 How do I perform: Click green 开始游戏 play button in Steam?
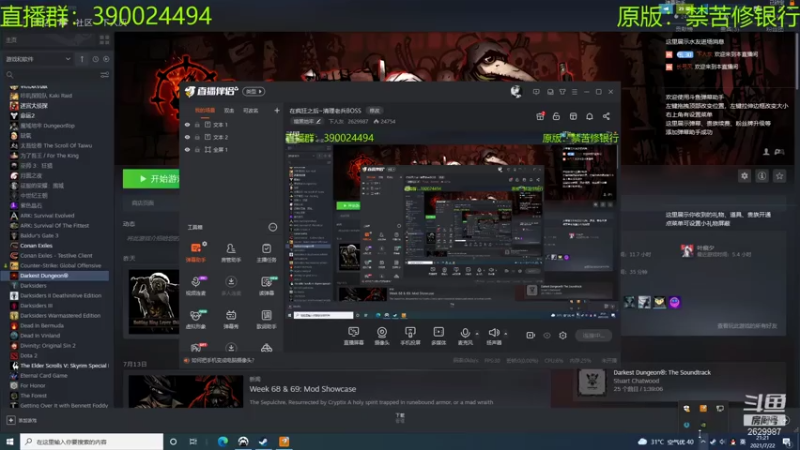(151, 179)
